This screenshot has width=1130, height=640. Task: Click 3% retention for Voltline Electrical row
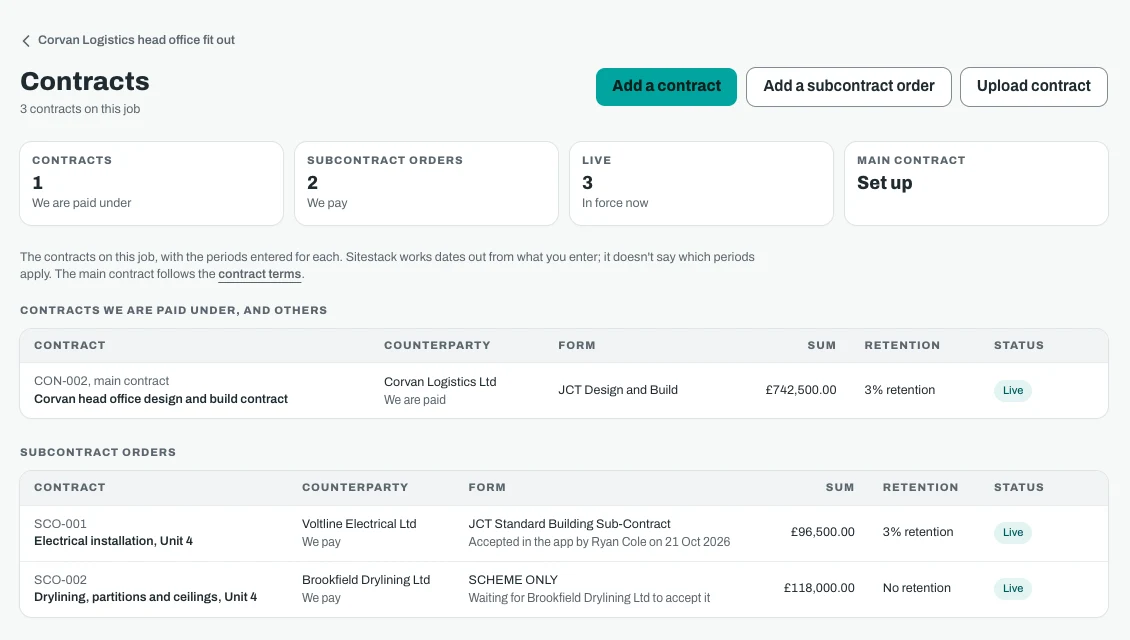pos(917,532)
